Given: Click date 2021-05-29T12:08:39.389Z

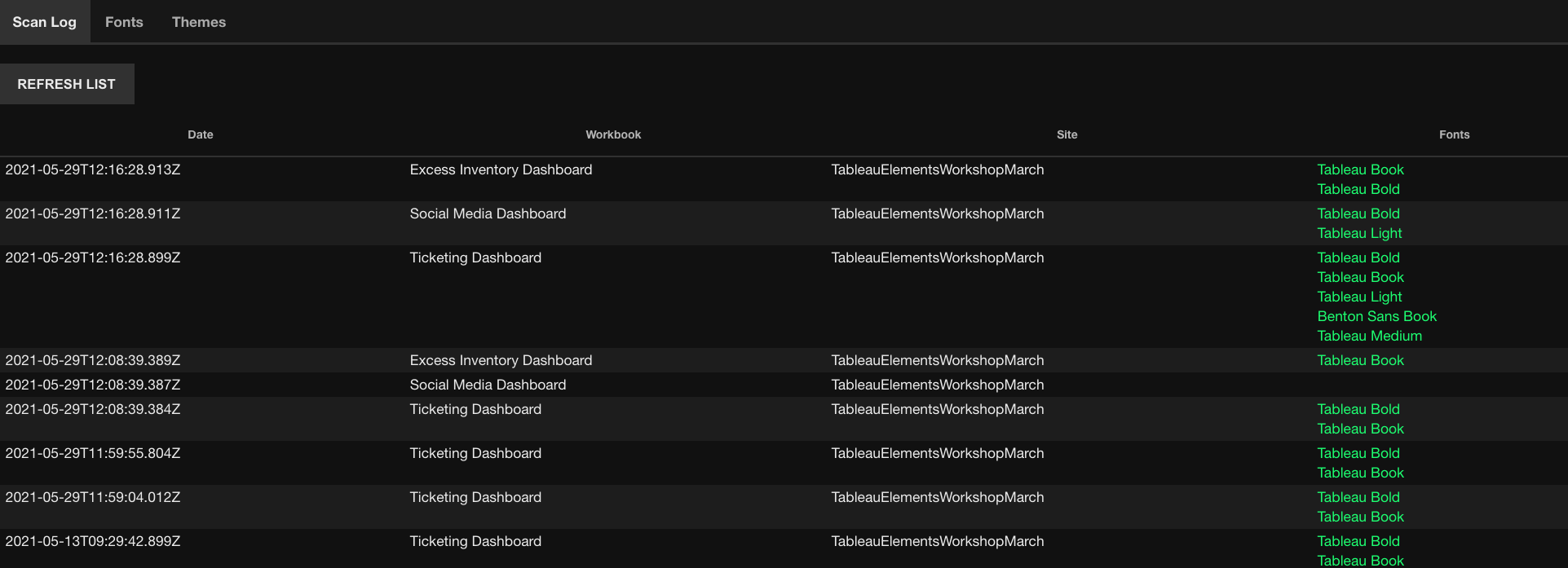Looking at the screenshot, I should coord(93,360).
